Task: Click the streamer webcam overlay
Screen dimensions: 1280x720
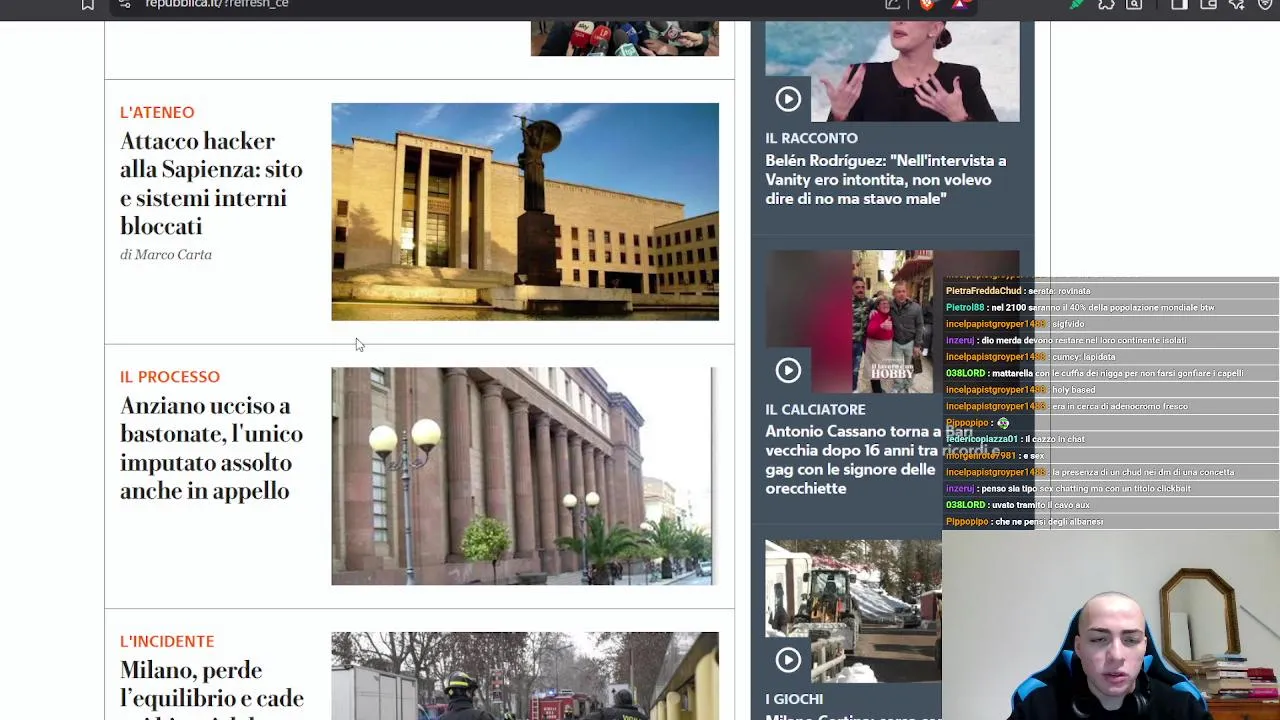Action: pos(1111,626)
